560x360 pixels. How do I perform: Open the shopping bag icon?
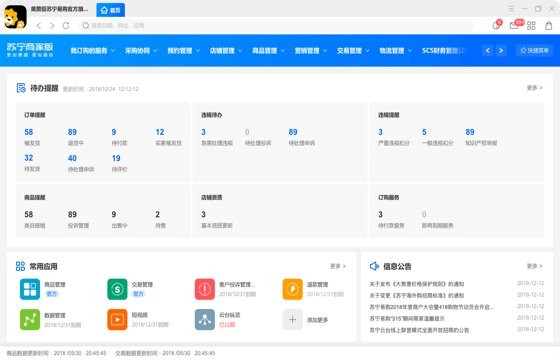549,25
